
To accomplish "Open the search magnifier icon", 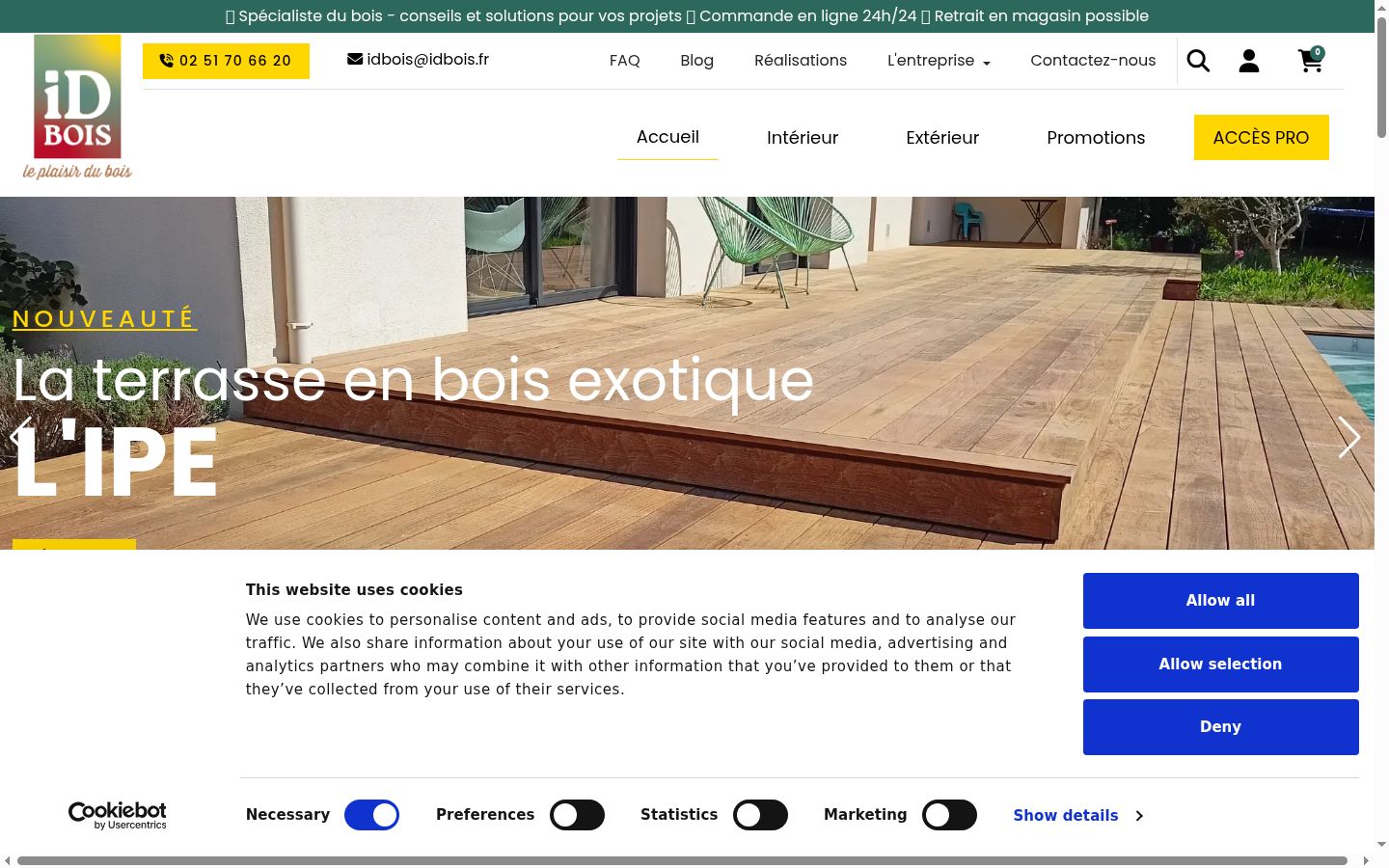I will pos(1198,61).
